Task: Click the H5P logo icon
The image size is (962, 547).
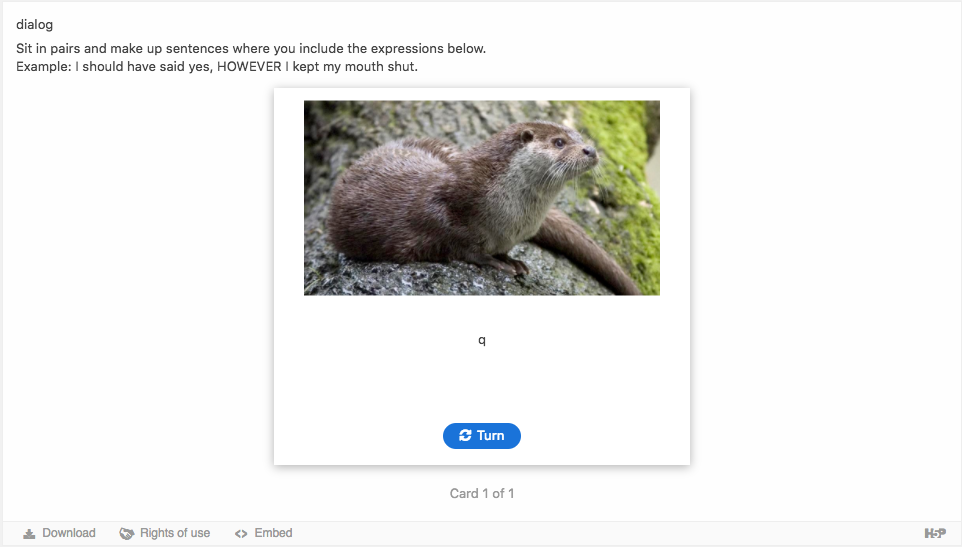Action: tap(935, 534)
